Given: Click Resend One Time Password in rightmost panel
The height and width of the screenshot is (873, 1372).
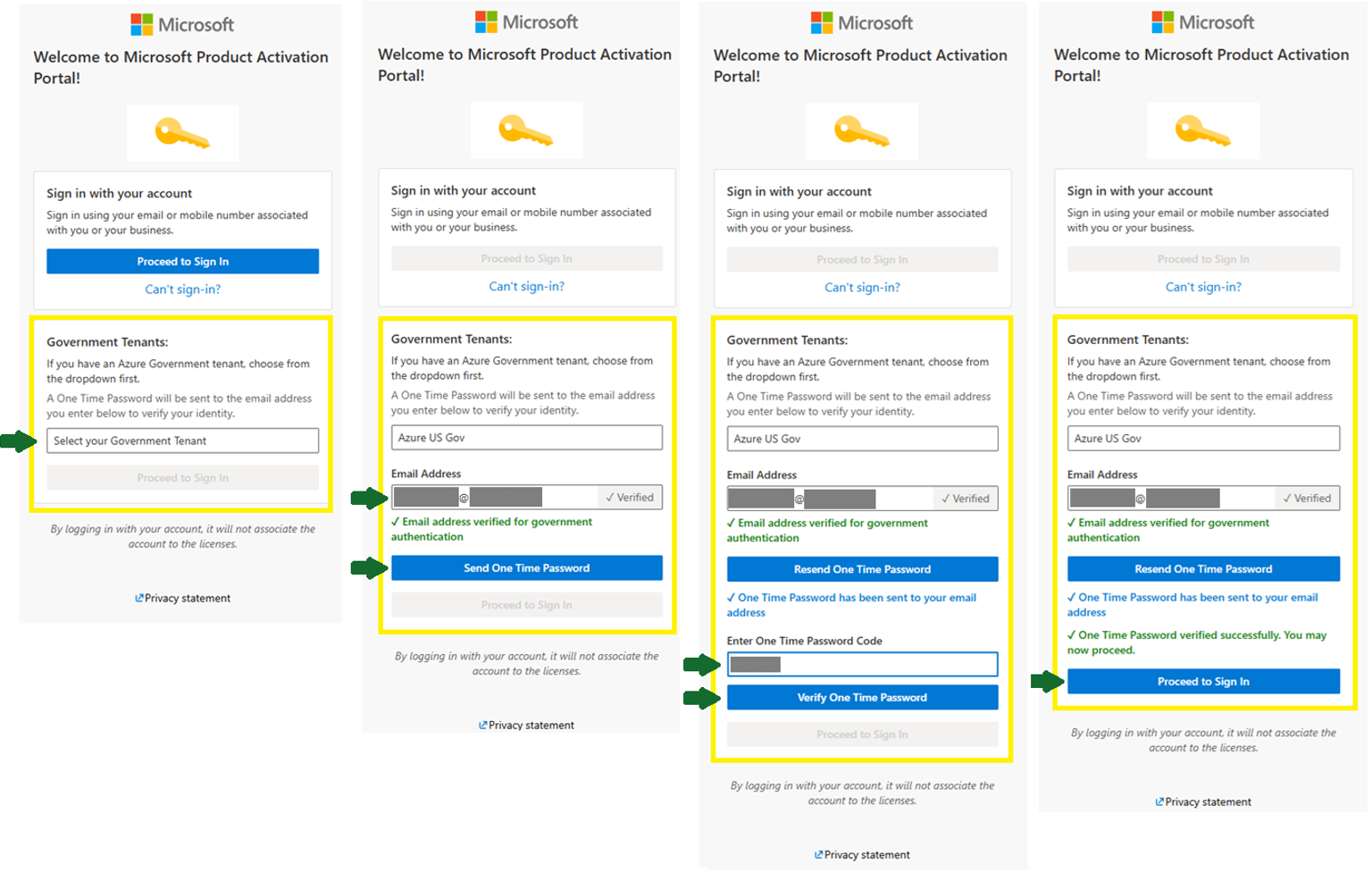Looking at the screenshot, I should tap(1204, 569).
